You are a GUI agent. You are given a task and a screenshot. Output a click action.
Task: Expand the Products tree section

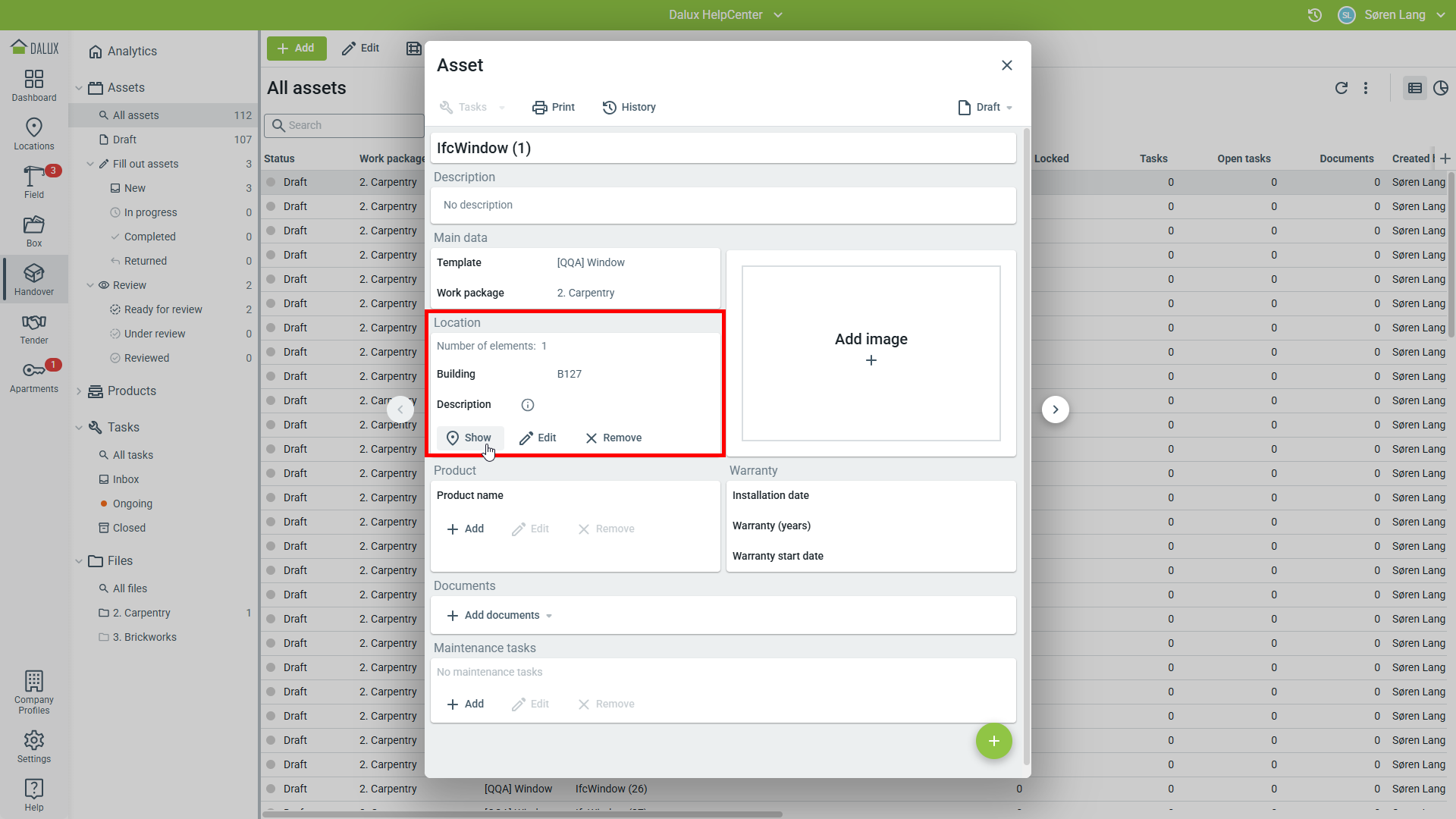(79, 391)
